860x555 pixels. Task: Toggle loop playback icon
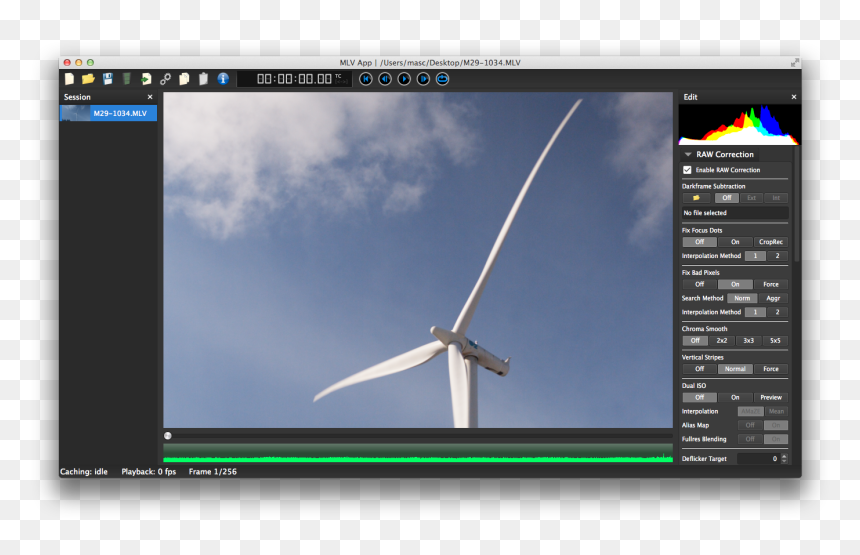[x=443, y=79]
